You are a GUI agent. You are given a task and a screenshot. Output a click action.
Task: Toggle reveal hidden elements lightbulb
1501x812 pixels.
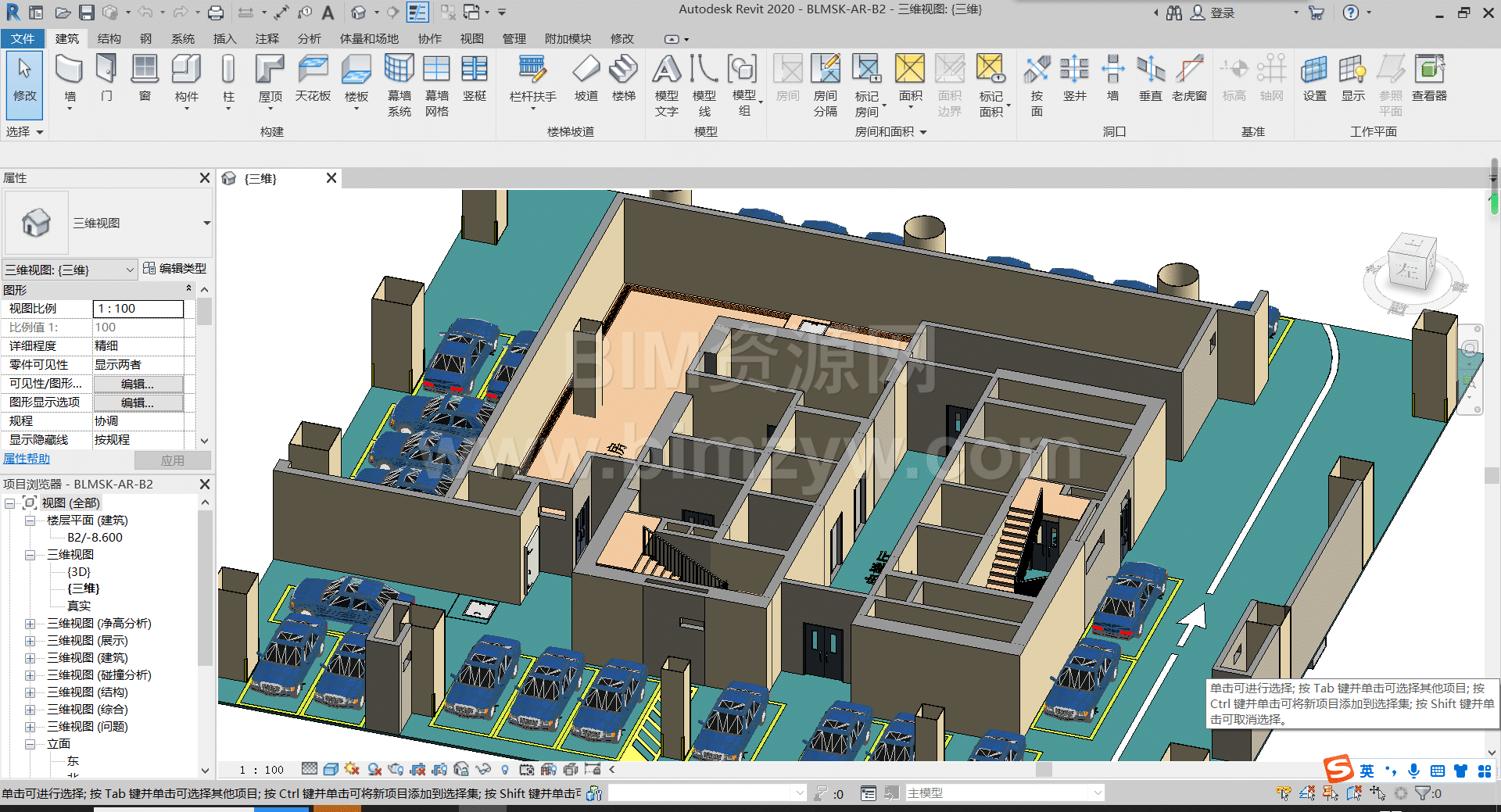point(505,770)
